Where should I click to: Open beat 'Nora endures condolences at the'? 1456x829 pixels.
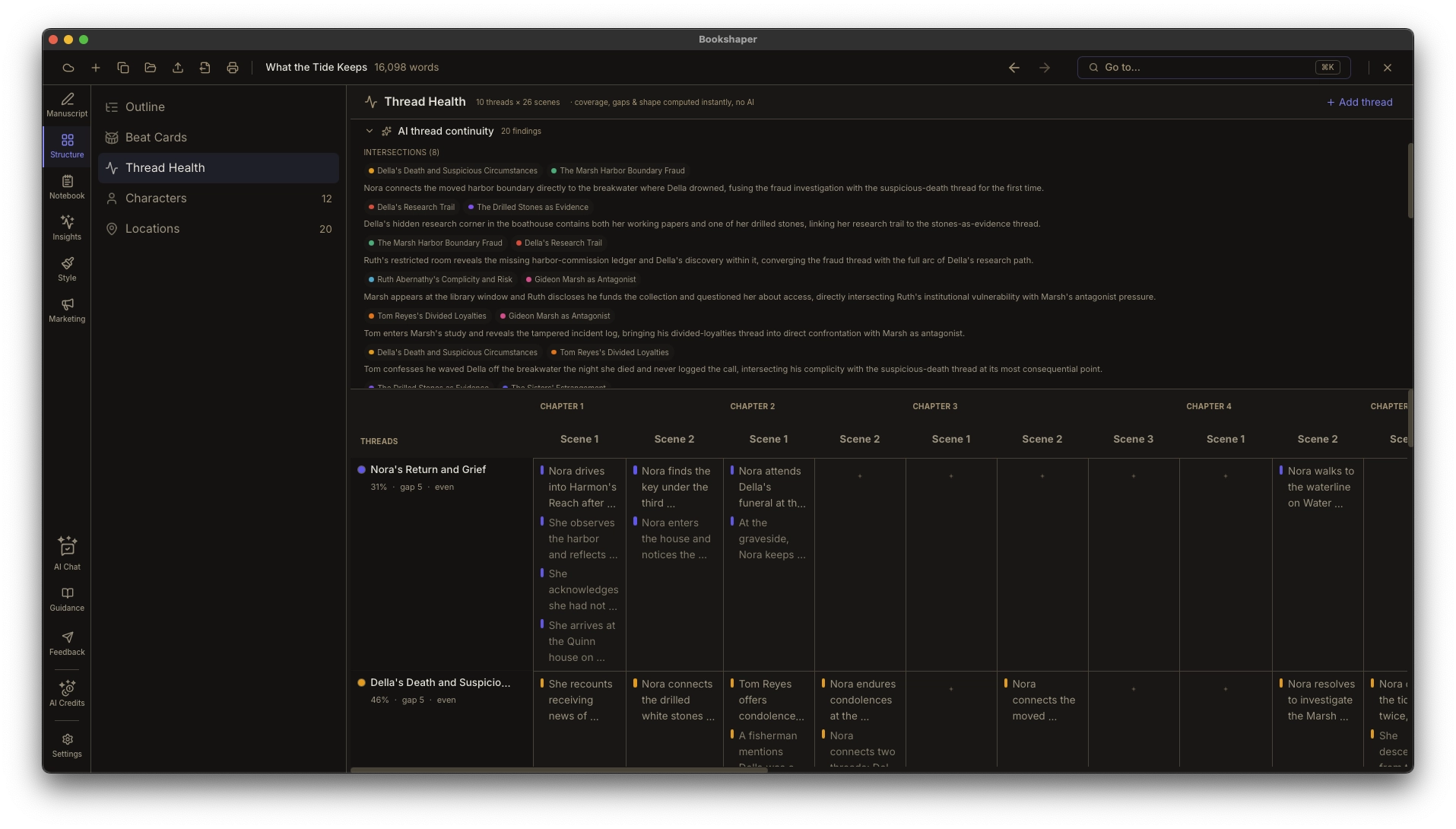tap(860, 700)
